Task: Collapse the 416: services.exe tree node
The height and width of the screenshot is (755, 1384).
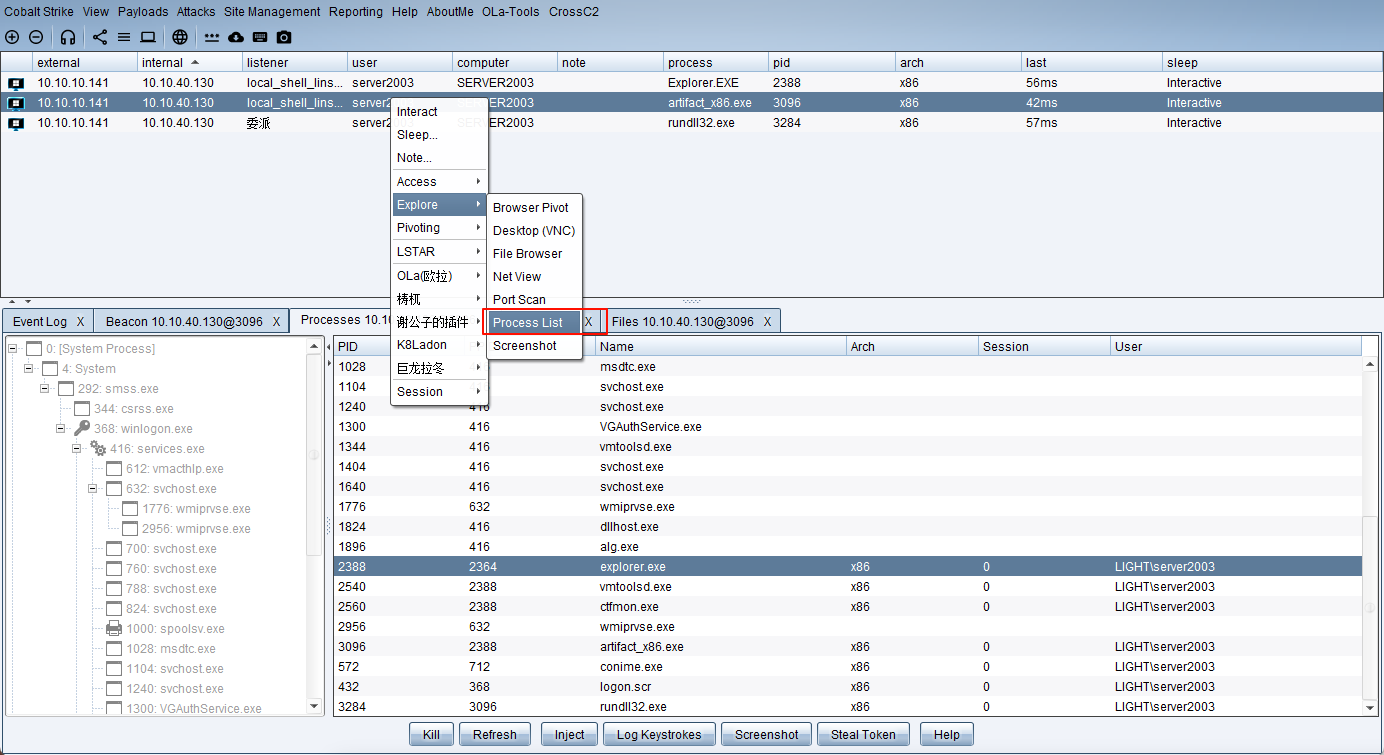Action: coord(77,449)
